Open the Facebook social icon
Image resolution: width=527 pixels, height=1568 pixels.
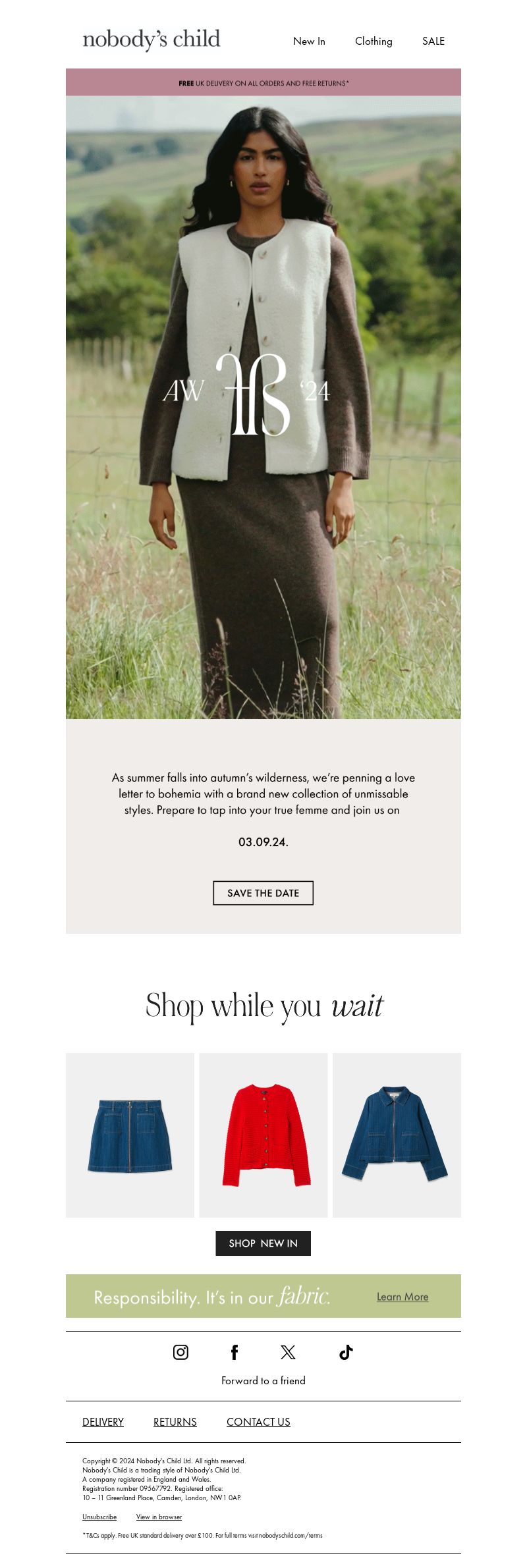pos(234,1352)
